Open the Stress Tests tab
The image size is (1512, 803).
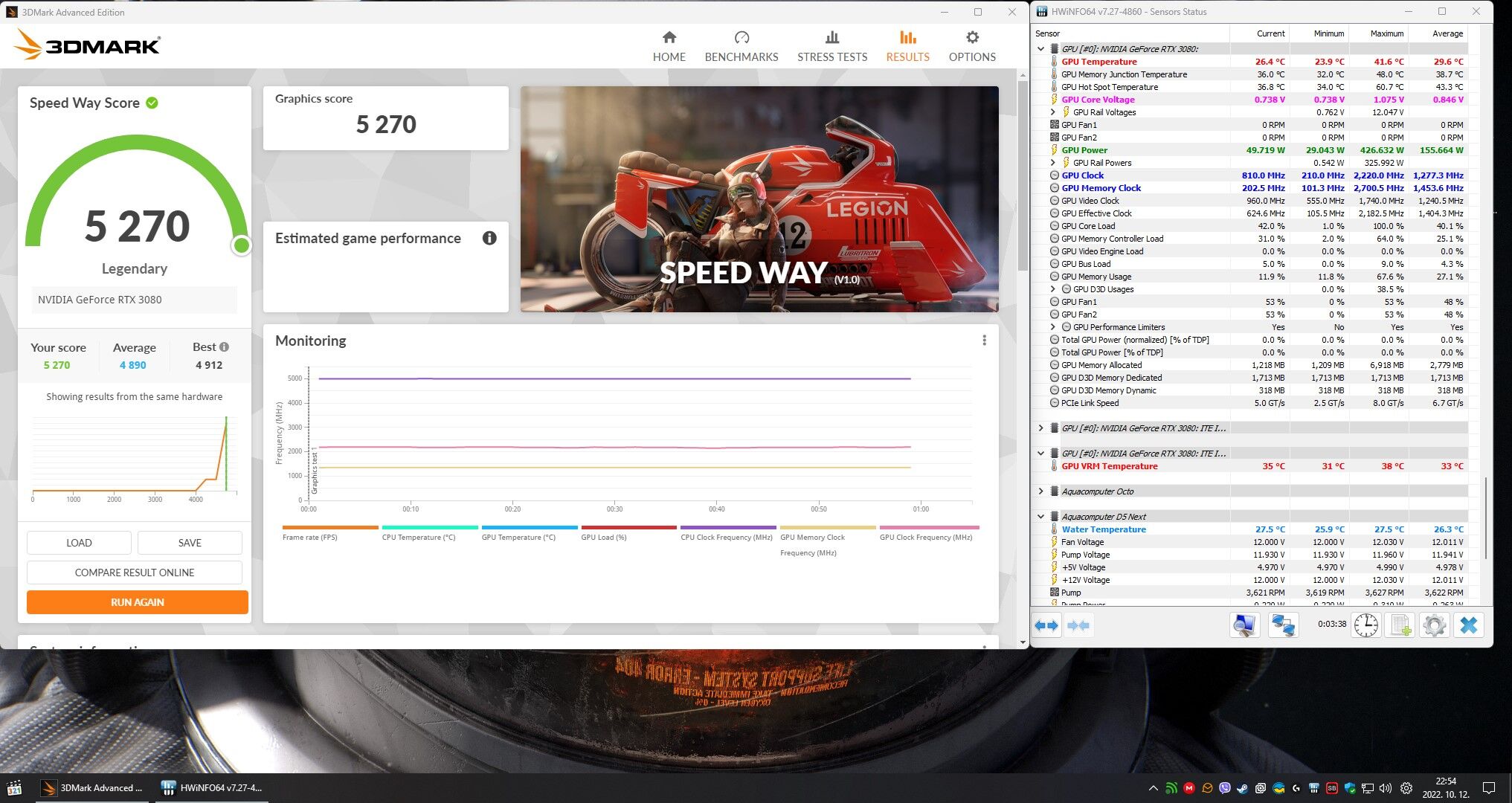click(x=831, y=47)
